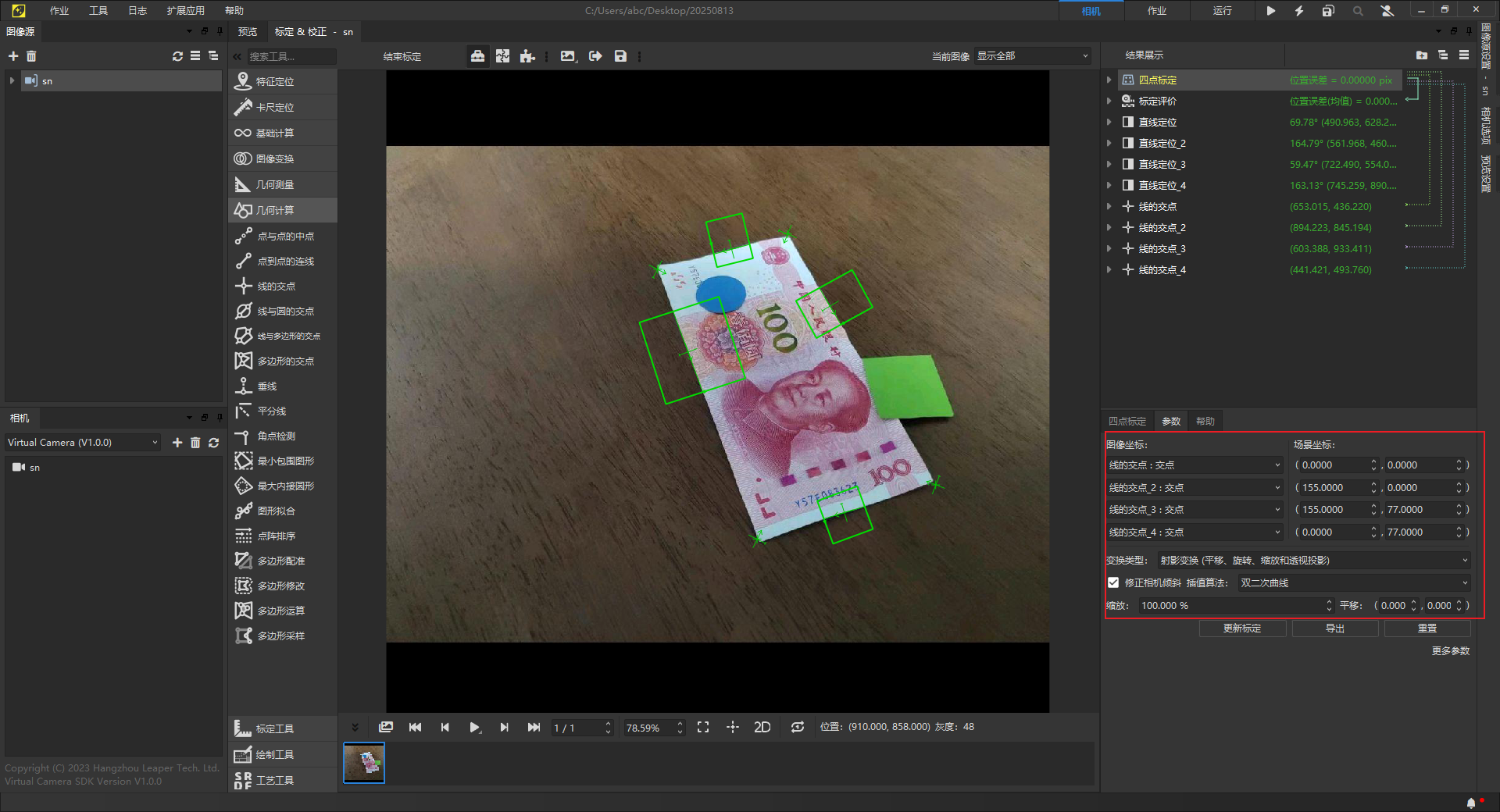The image size is (1500, 812).
Task: Open the 变换类型 dropdown
Action: pyautogui.click(x=1312, y=561)
